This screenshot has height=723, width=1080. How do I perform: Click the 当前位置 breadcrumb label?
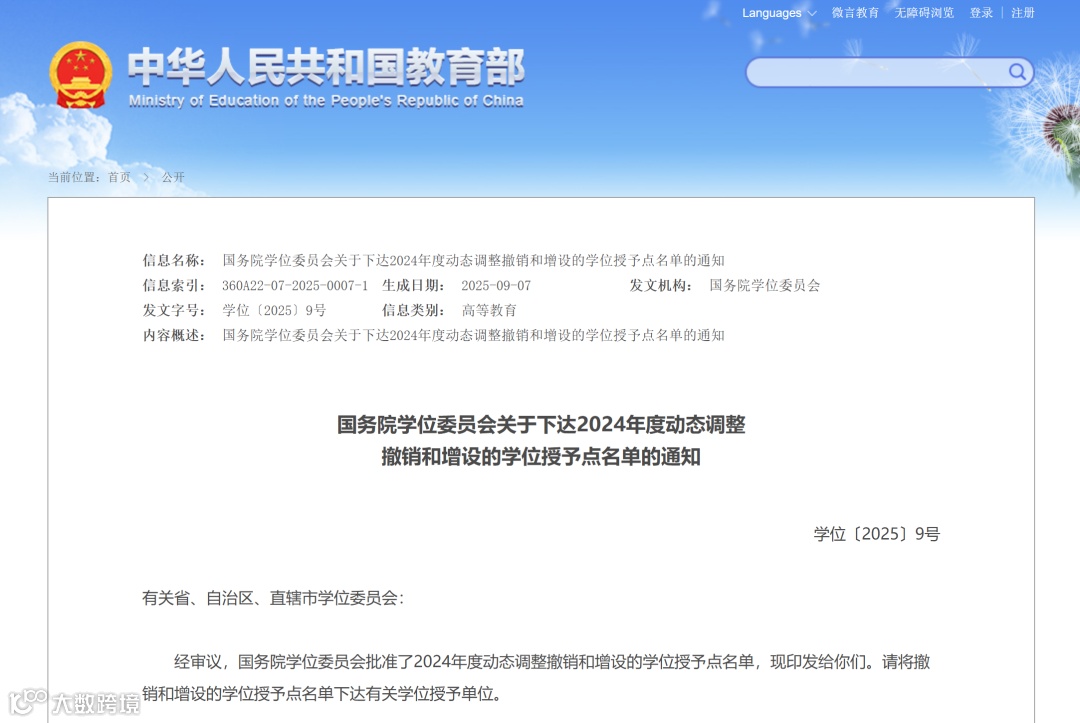coord(74,177)
